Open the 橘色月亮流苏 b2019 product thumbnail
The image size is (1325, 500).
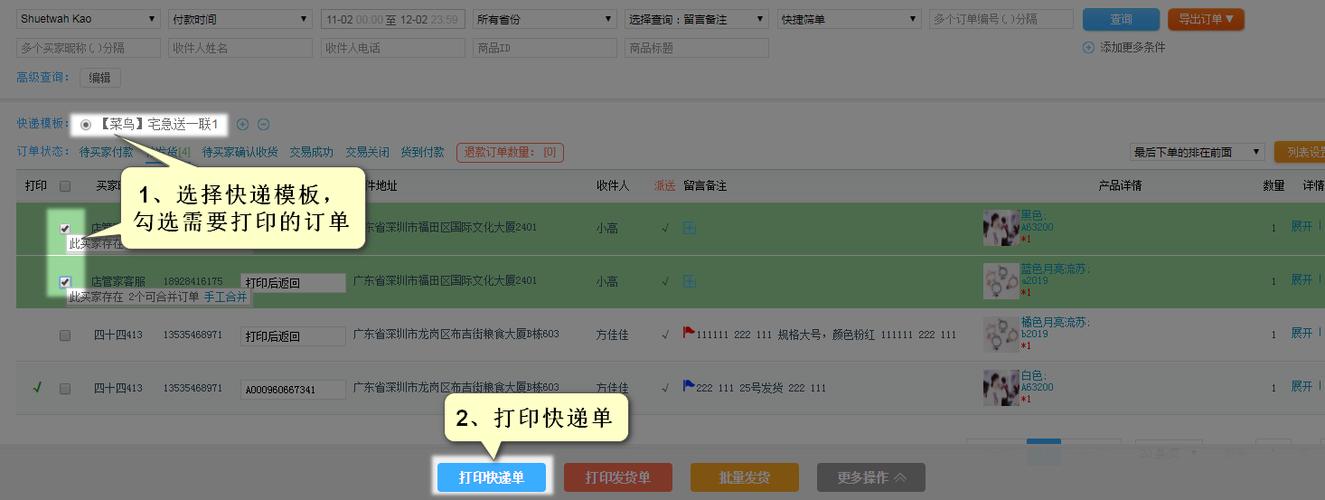(x=1001, y=334)
